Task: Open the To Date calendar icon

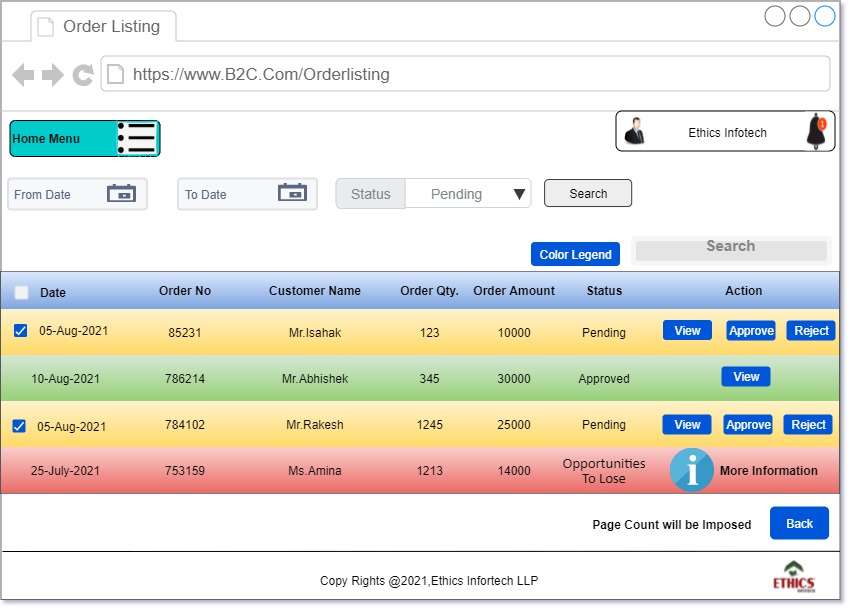Action: (292, 194)
